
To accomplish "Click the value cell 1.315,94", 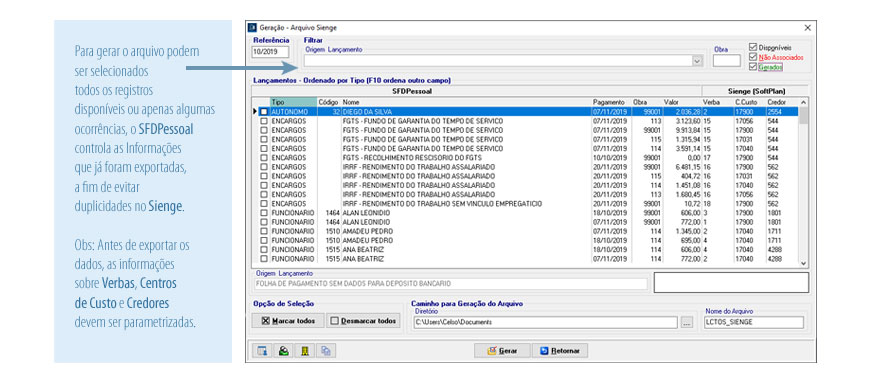I will 682,140.
